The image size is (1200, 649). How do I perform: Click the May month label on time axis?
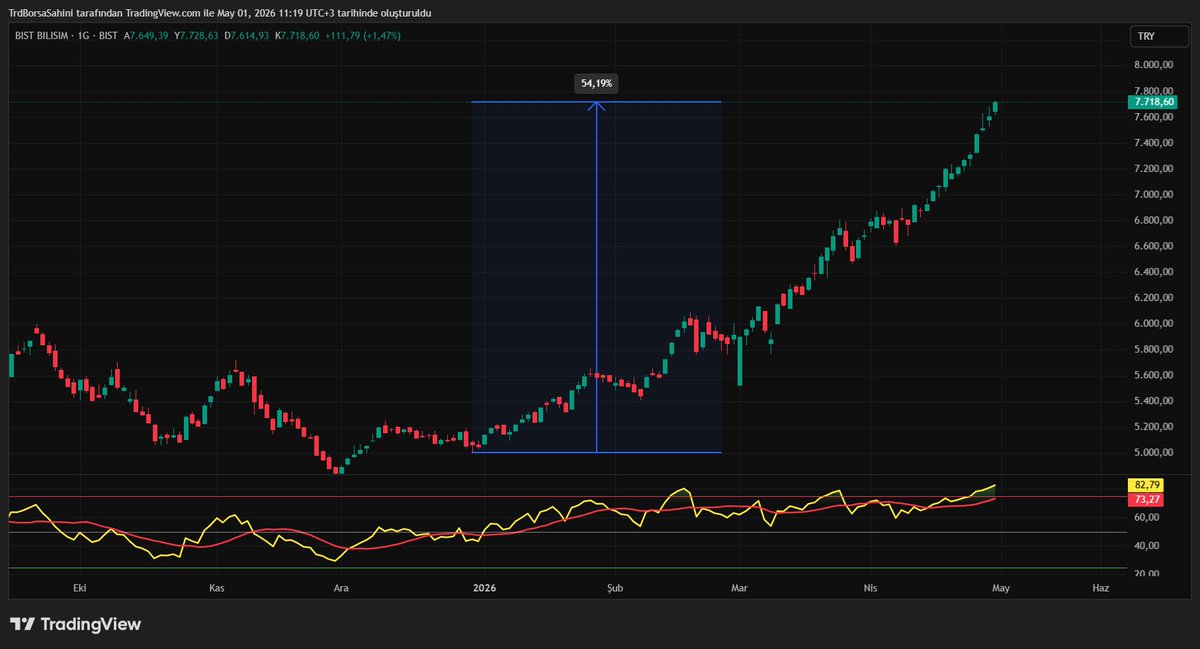(1002, 589)
